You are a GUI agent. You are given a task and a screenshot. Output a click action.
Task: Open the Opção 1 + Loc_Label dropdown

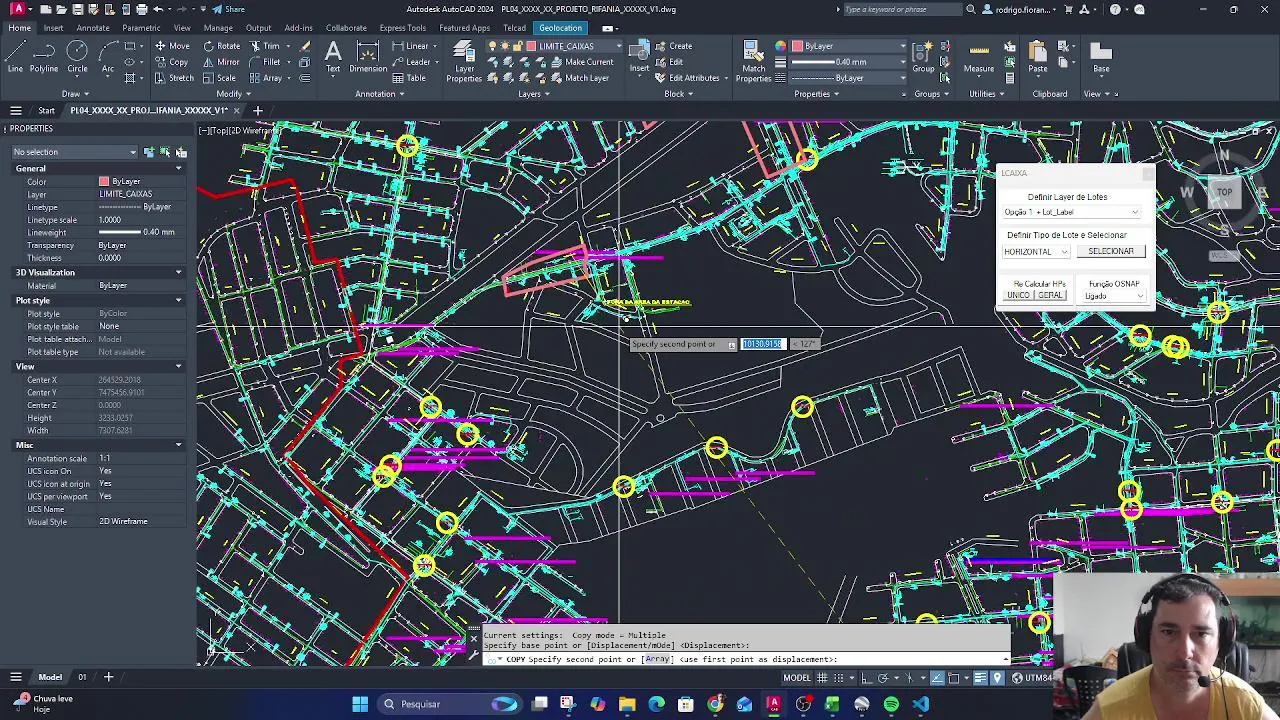tap(1072, 212)
